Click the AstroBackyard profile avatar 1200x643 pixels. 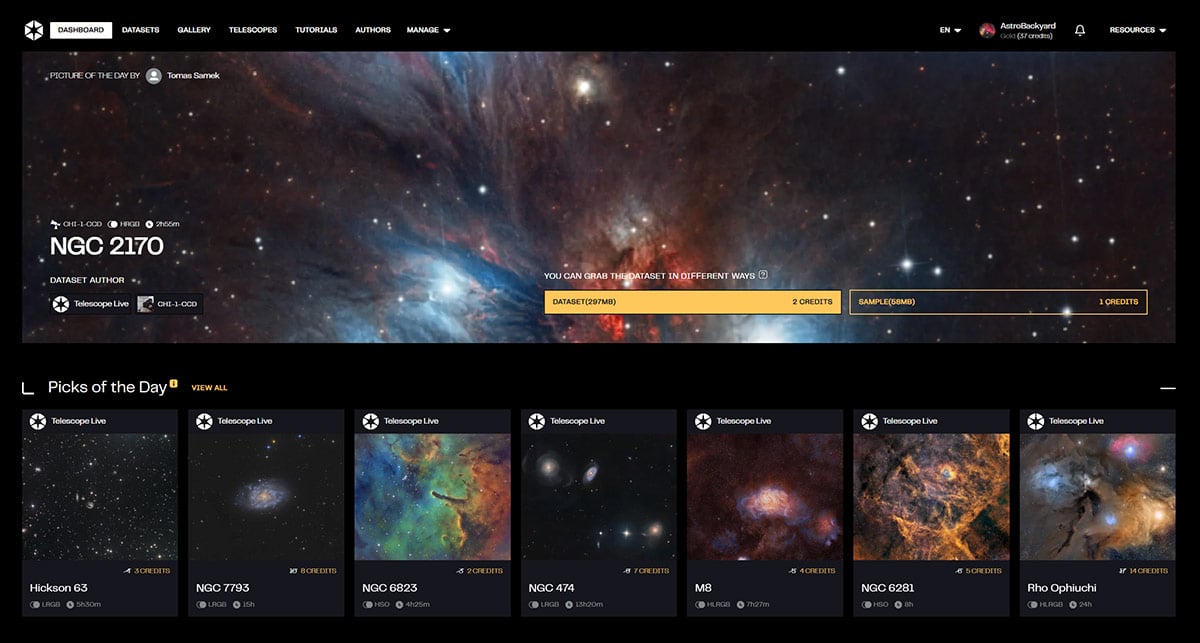pyautogui.click(x=988, y=30)
